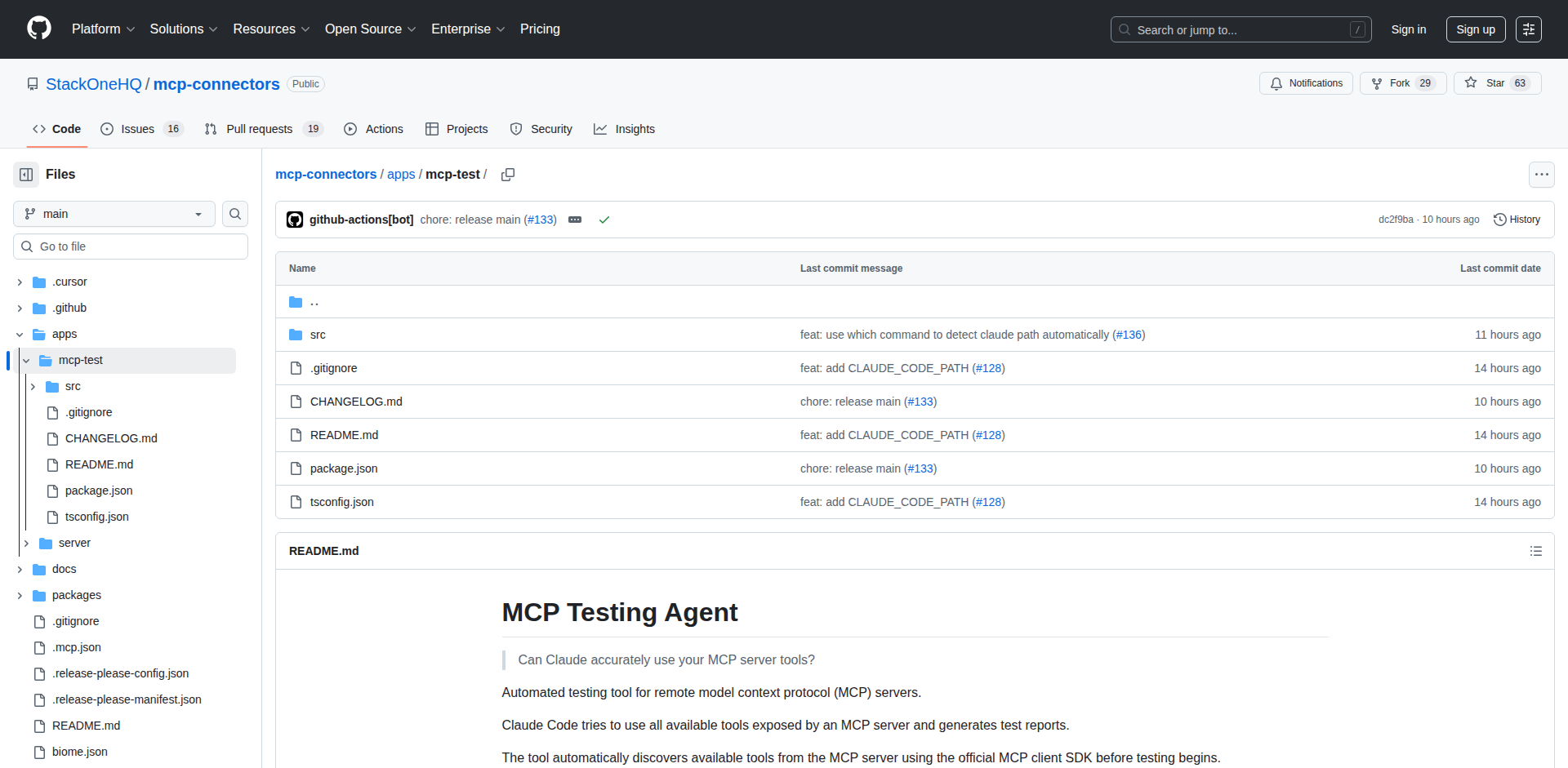Expand the src folder in sidebar tree
The width and height of the screenshot is (1568, 768).
click(x=33, y=387)
